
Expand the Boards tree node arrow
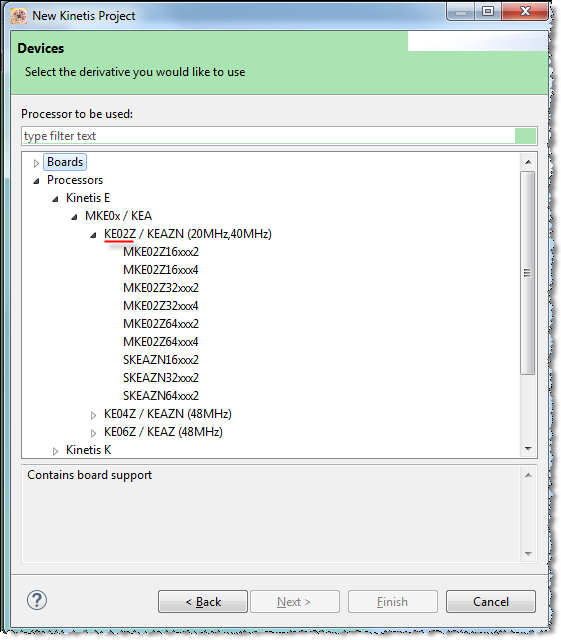point(36,163)
